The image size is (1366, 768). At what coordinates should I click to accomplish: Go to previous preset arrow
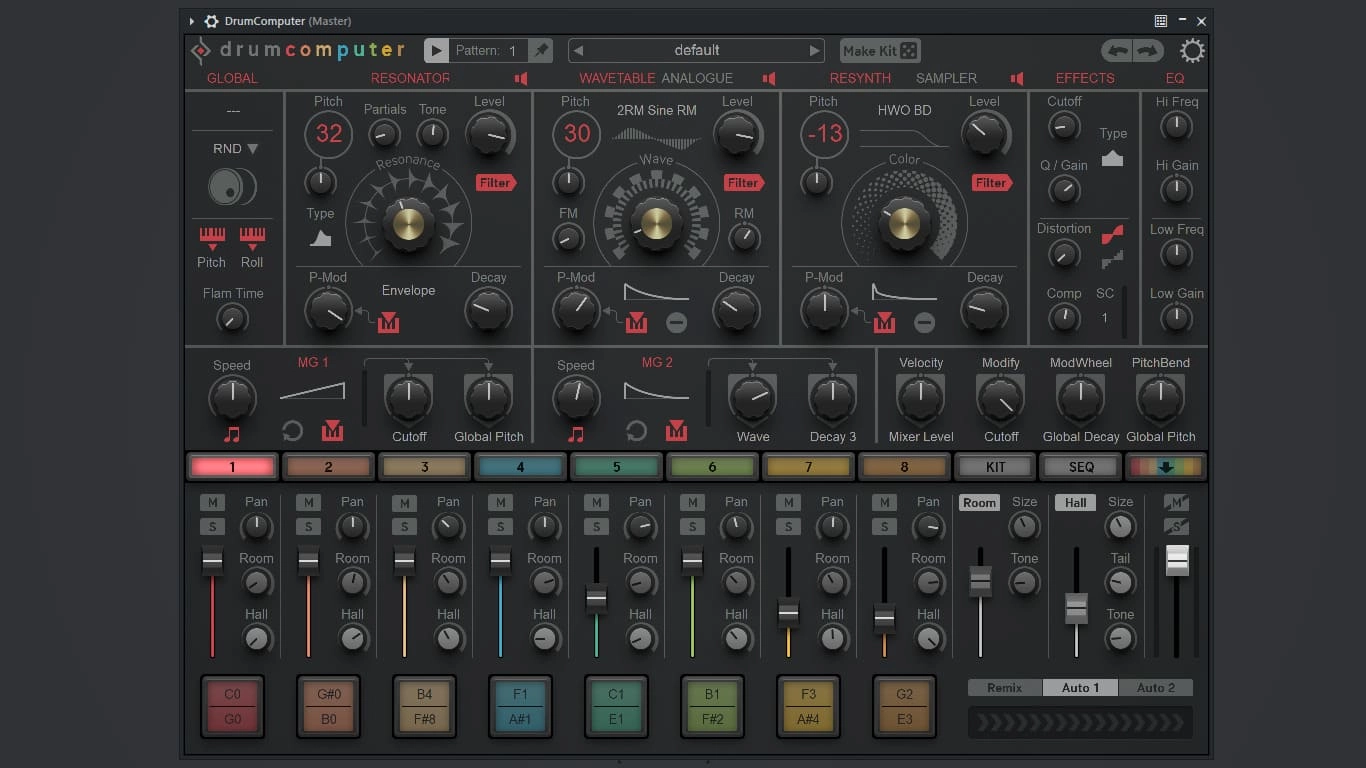578,50
